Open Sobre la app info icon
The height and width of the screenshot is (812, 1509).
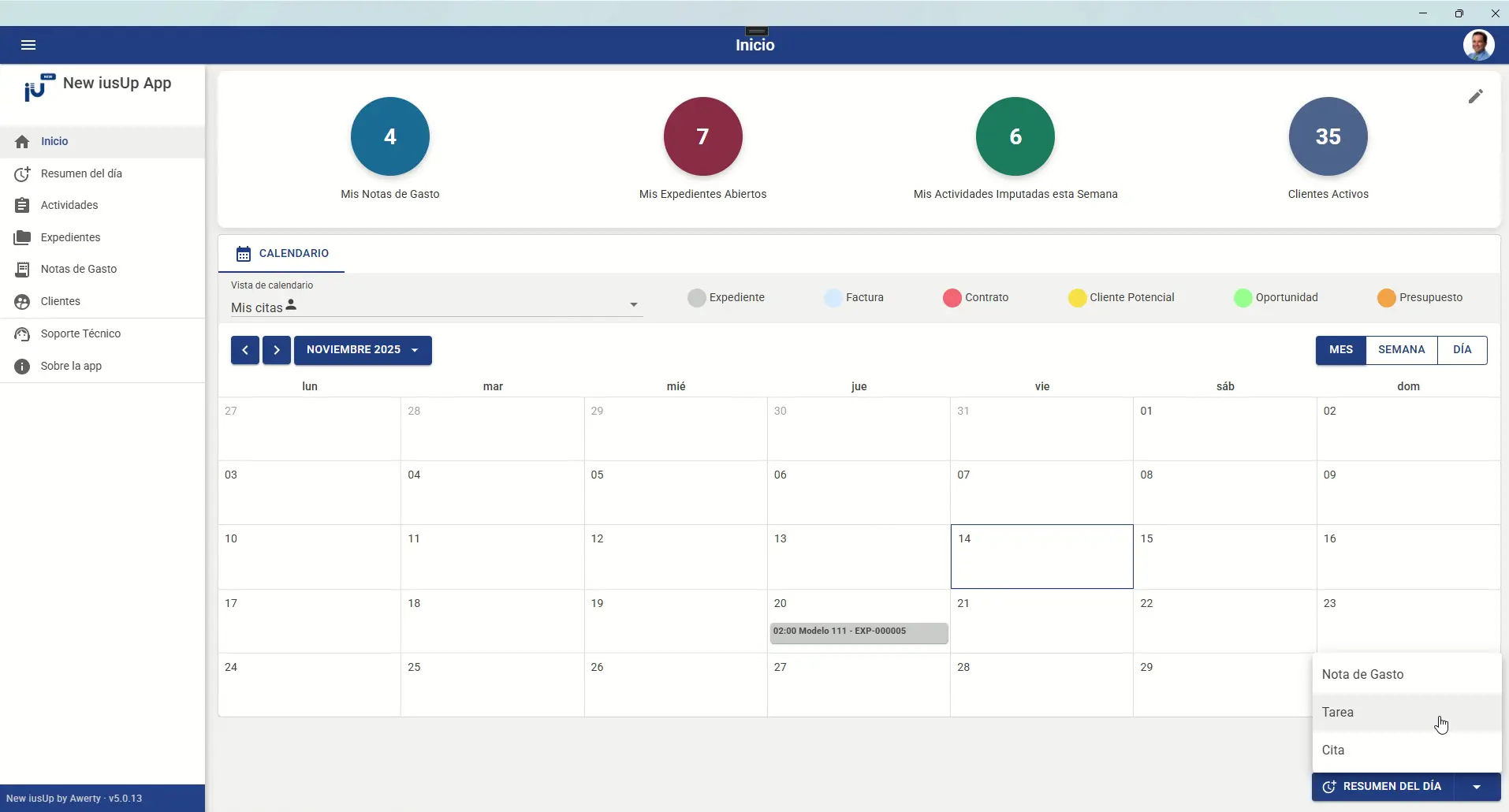coord(22,367)
